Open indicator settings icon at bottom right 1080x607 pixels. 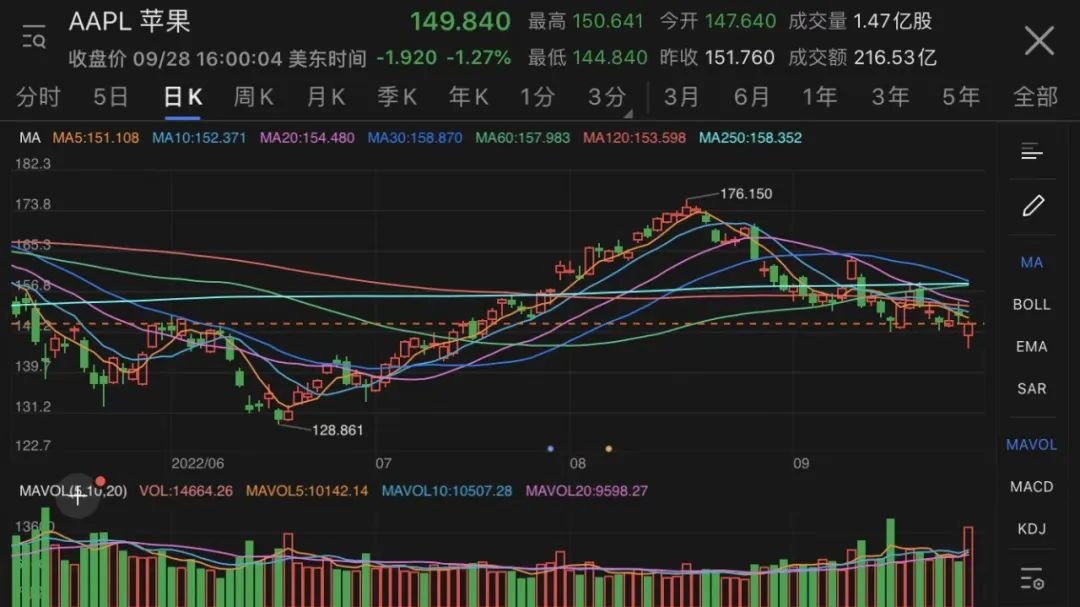pyautogui.click(x=1032, y=579)
